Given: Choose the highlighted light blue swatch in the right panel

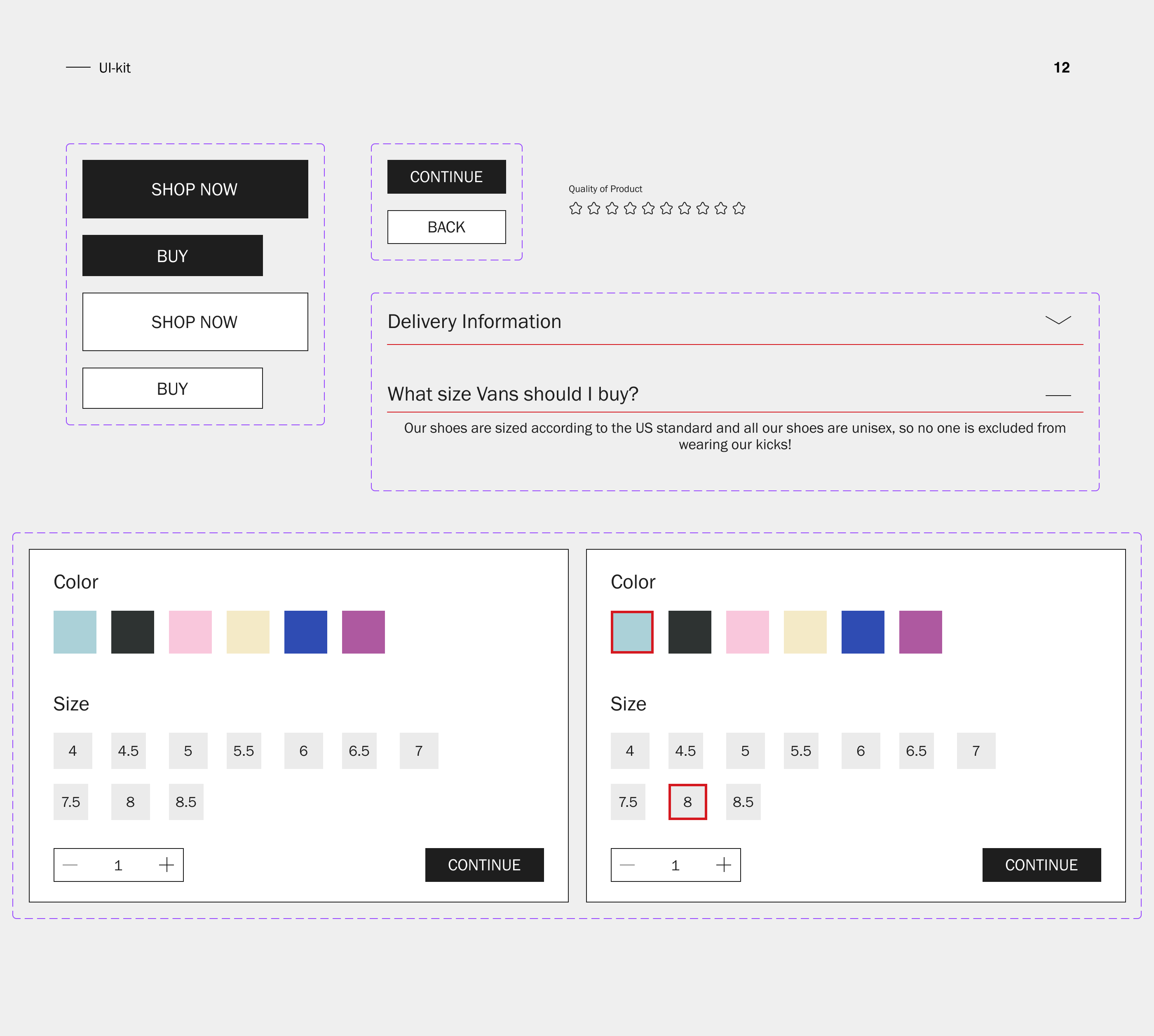Looking at the screenshot, I should click(632, 633).
